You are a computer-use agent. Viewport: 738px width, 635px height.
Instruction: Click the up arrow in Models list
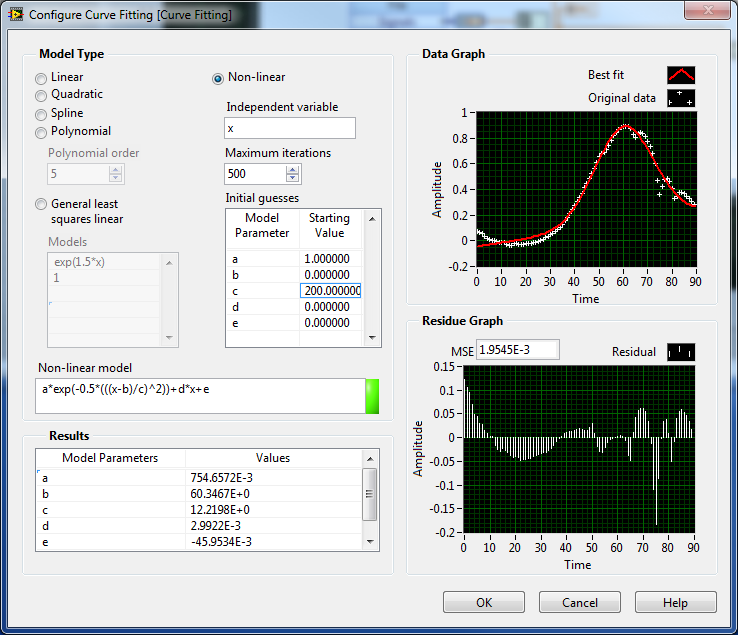169,263
